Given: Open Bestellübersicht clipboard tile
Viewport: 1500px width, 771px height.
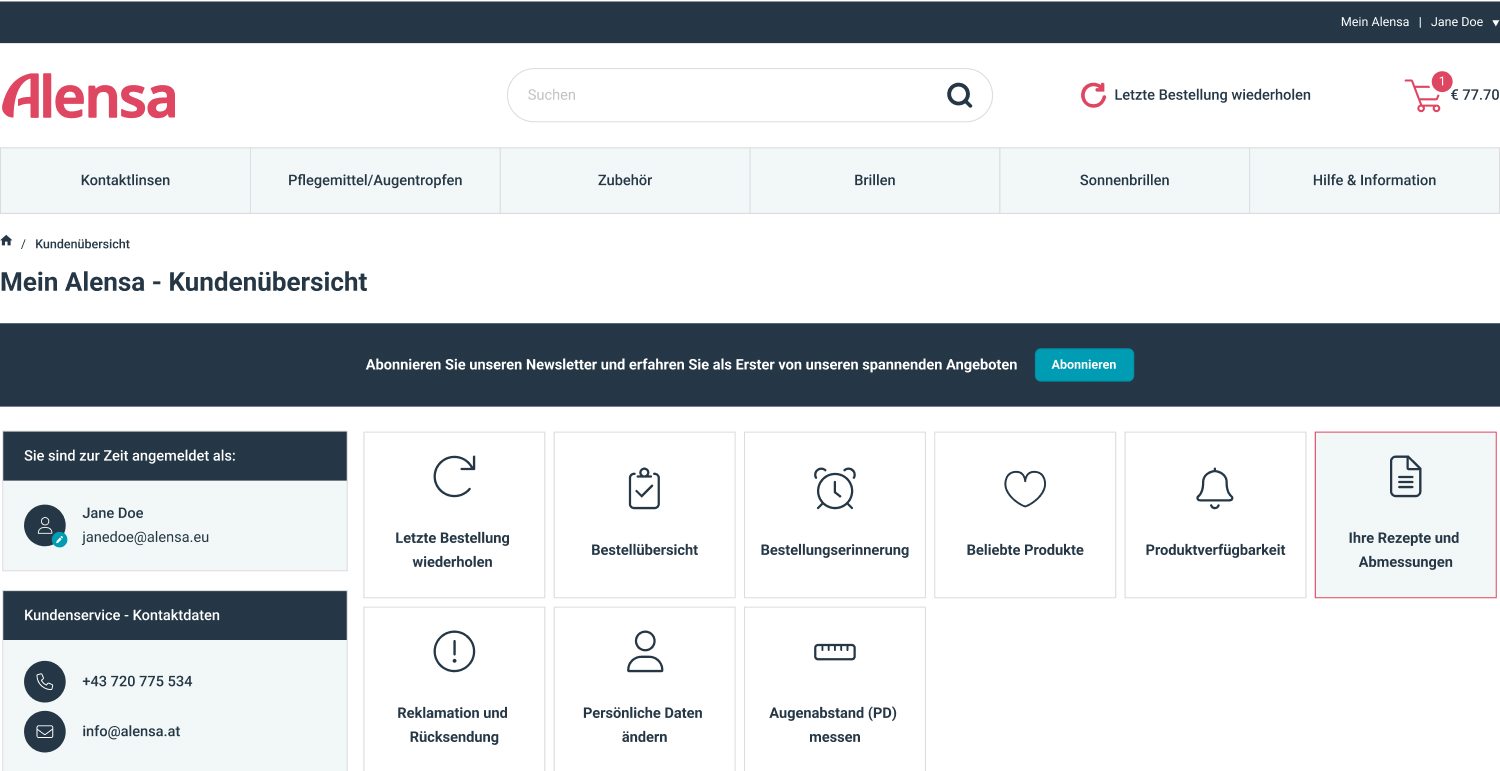Looking at the screenshot, I should pyautogui.click(x=645, y=515).
